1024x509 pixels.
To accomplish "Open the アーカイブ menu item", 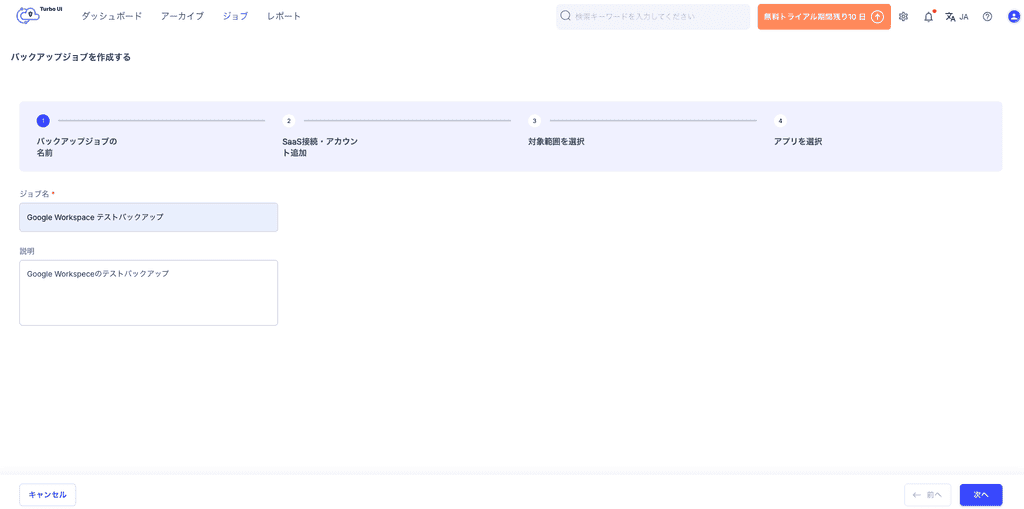I will [182, 16].
